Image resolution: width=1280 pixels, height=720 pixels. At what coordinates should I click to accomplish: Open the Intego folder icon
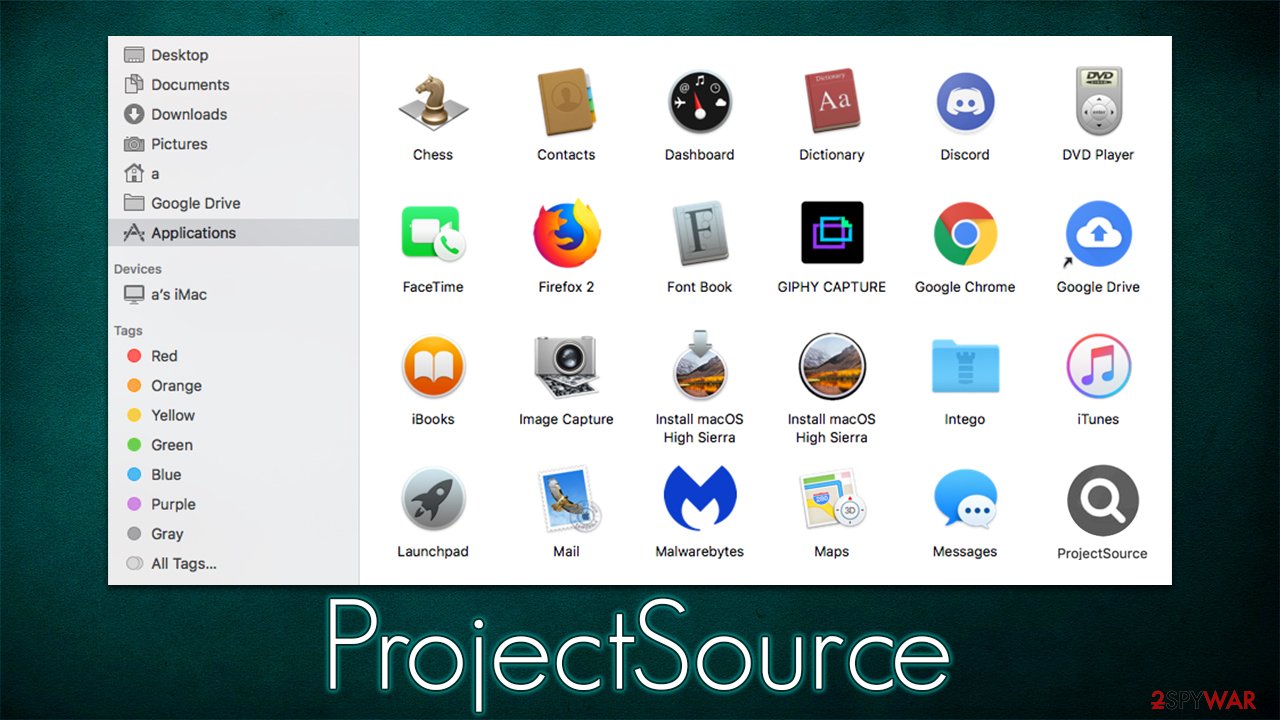[964, 366]
